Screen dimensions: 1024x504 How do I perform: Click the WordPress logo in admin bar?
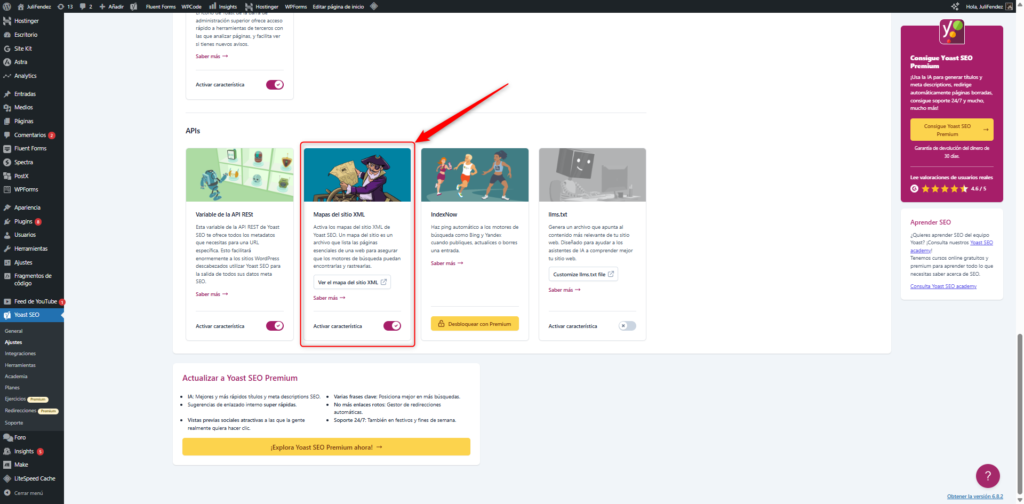tap(7, 6)
